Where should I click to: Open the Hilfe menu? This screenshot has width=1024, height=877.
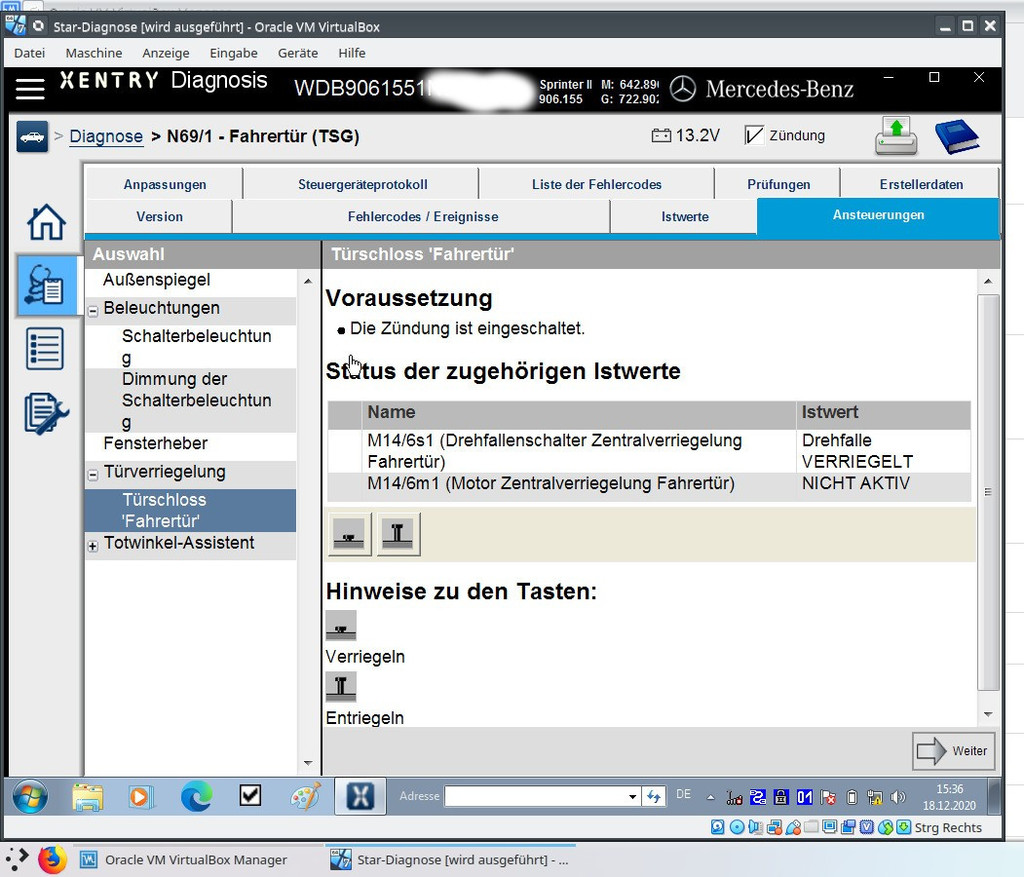[x=351, y=53]
